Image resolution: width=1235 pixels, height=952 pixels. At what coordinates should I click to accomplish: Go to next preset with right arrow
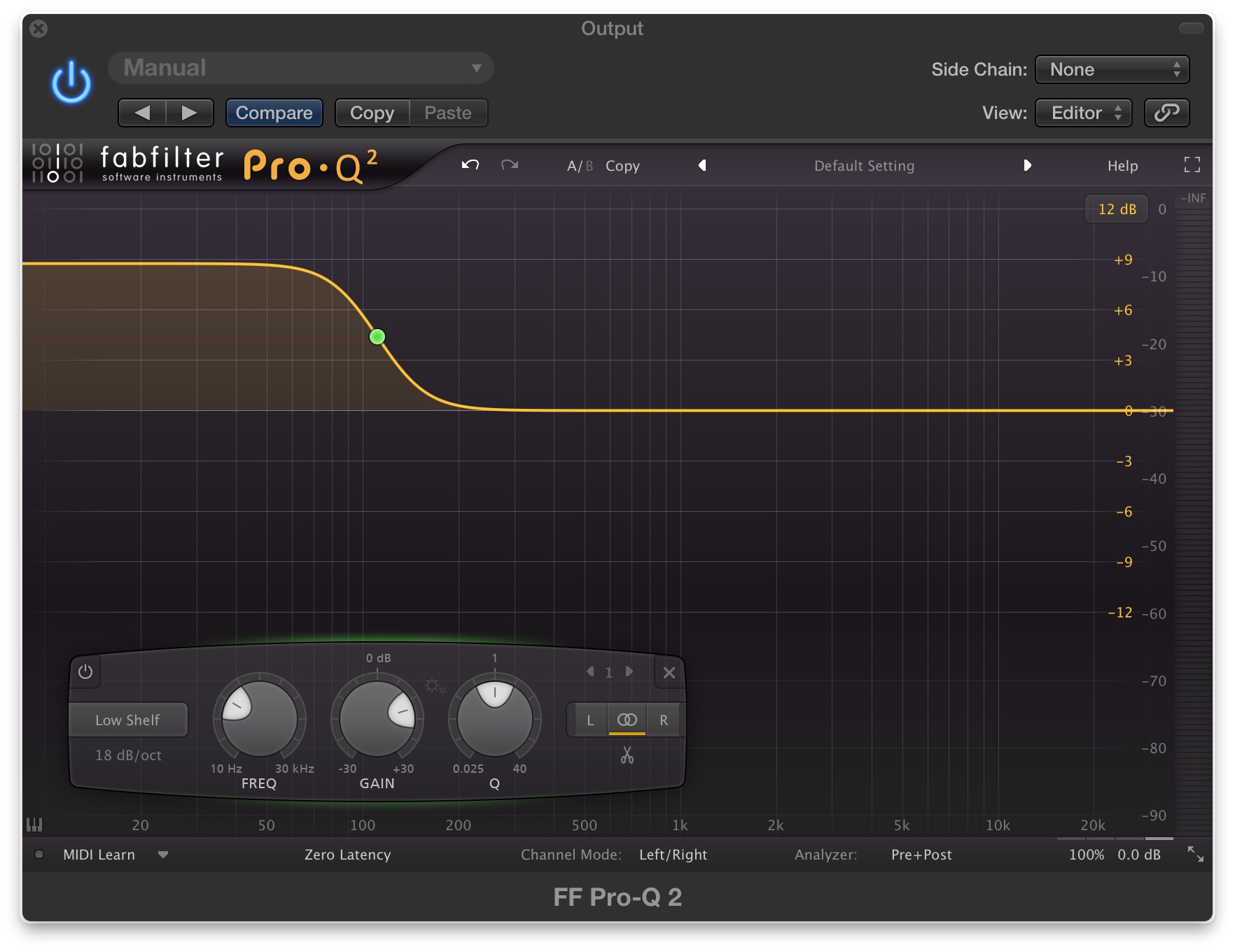coord(189,113)
